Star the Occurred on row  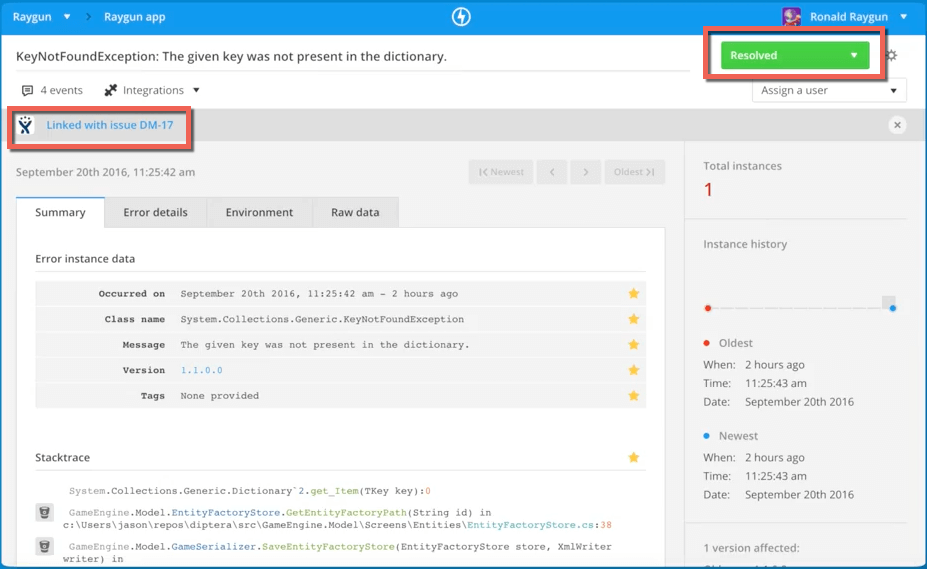[x=634, y=293]
